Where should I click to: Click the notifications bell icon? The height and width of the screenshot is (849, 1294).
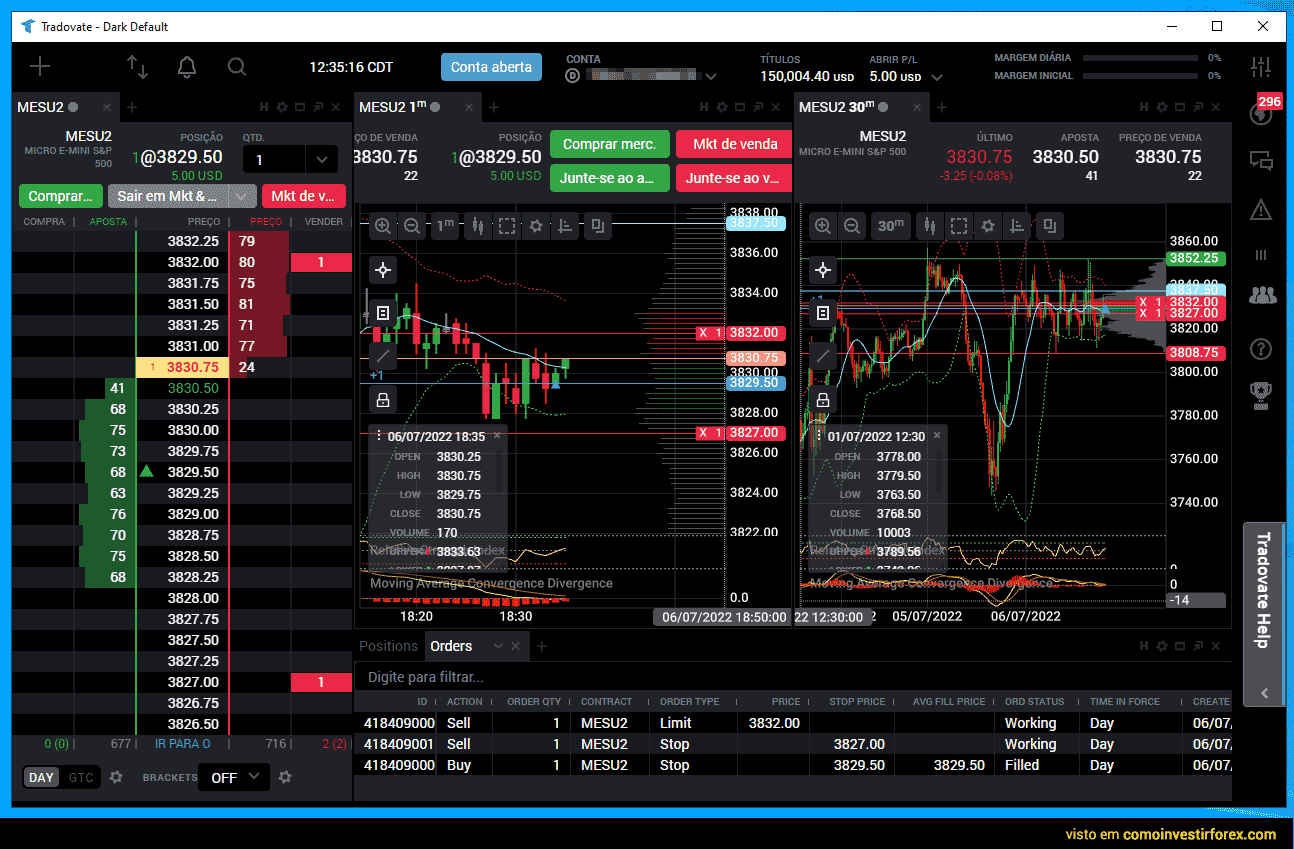186,67
